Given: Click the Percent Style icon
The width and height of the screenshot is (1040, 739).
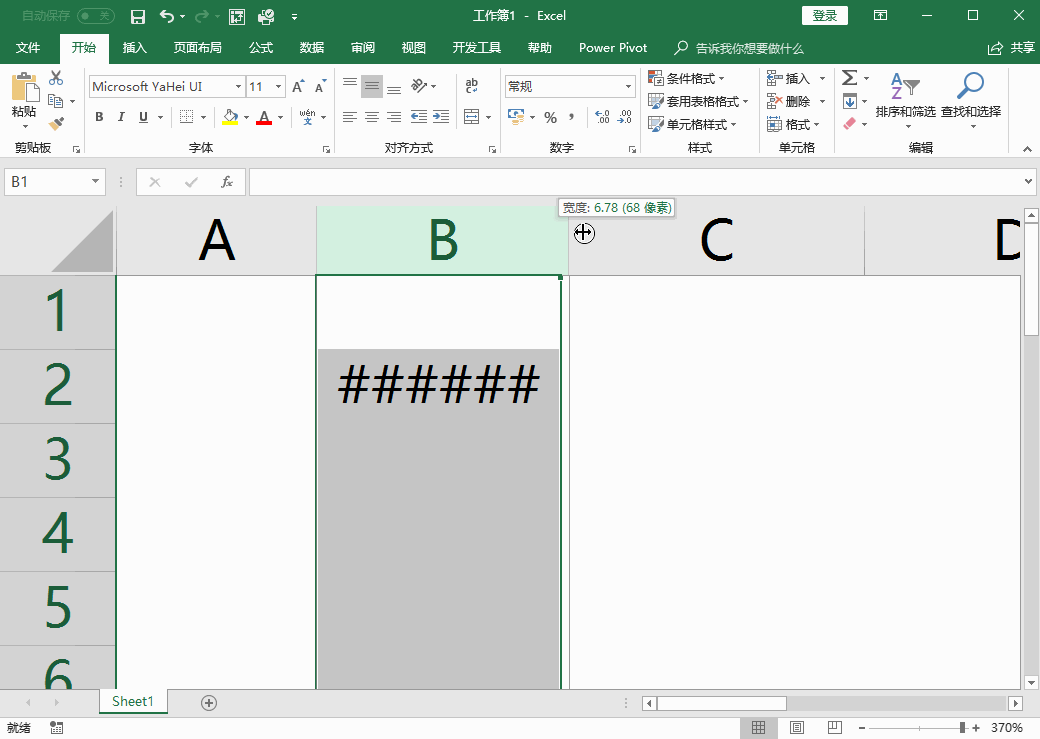Looking at the screenshot, I should tap(550, 117).
